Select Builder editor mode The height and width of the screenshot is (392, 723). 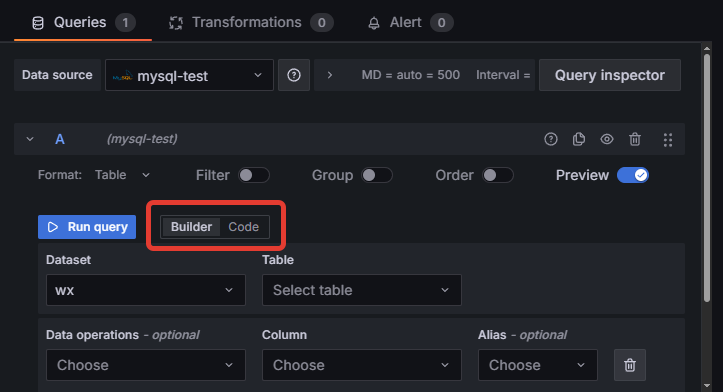(191, 227)
